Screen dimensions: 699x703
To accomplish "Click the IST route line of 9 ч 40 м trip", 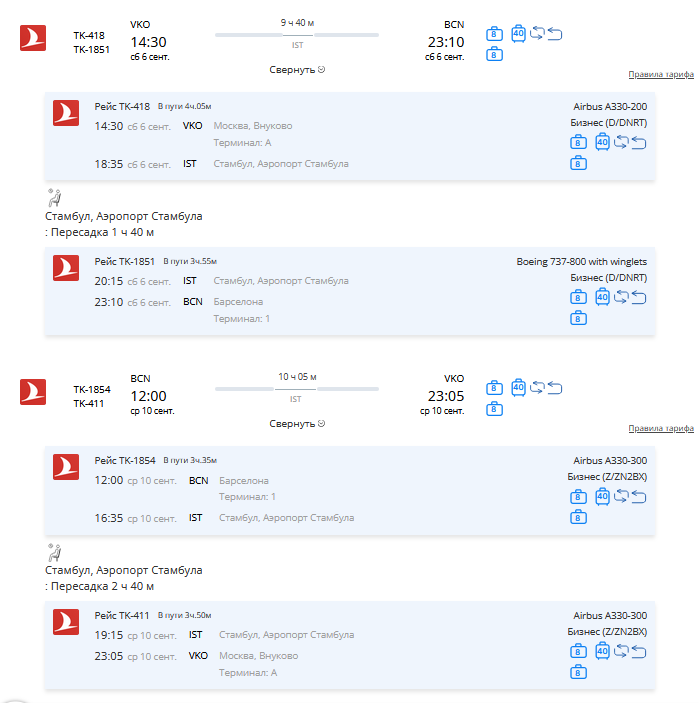I will (297, 35).
